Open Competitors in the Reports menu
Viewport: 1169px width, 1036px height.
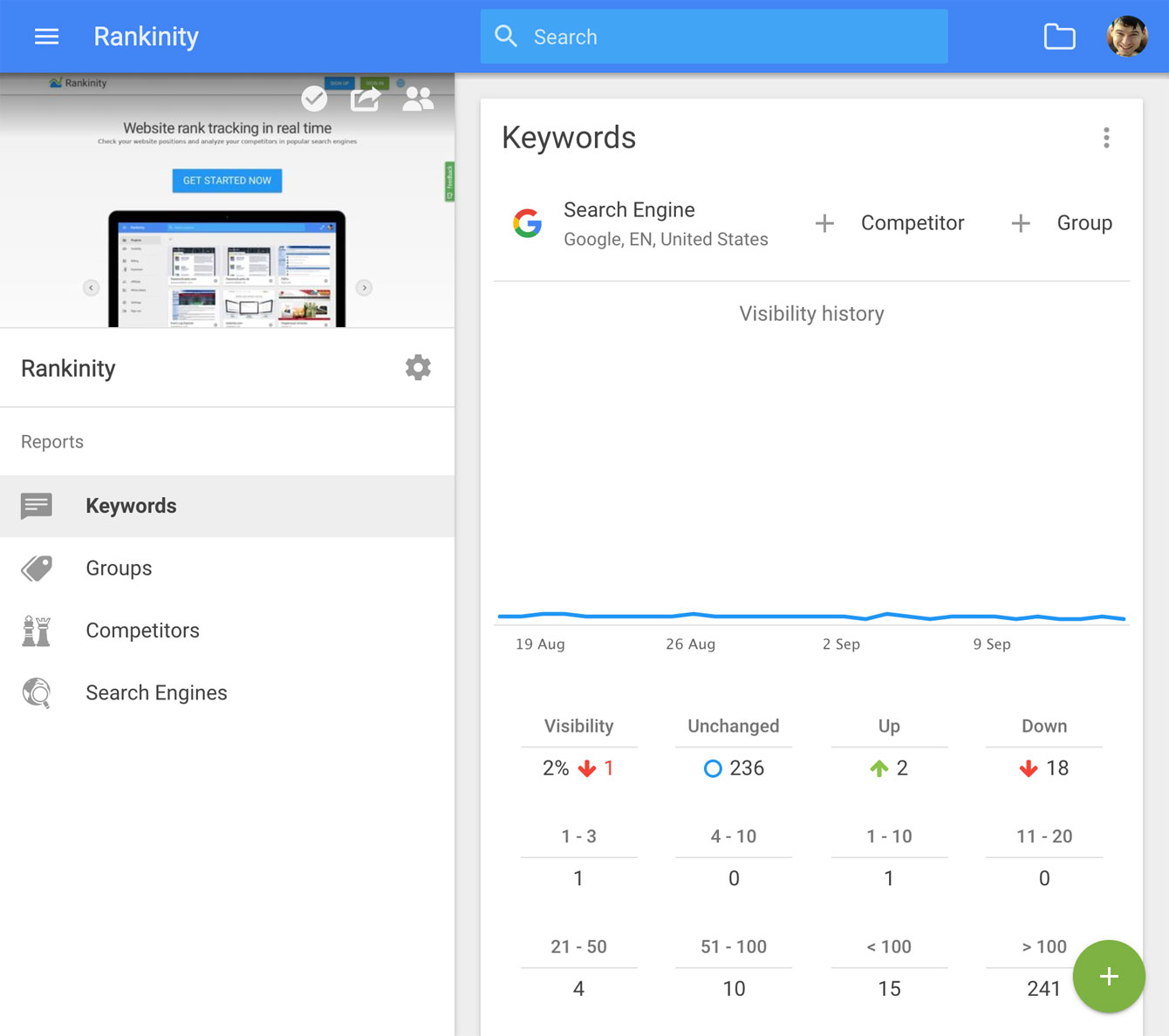(x=227, y=630)
